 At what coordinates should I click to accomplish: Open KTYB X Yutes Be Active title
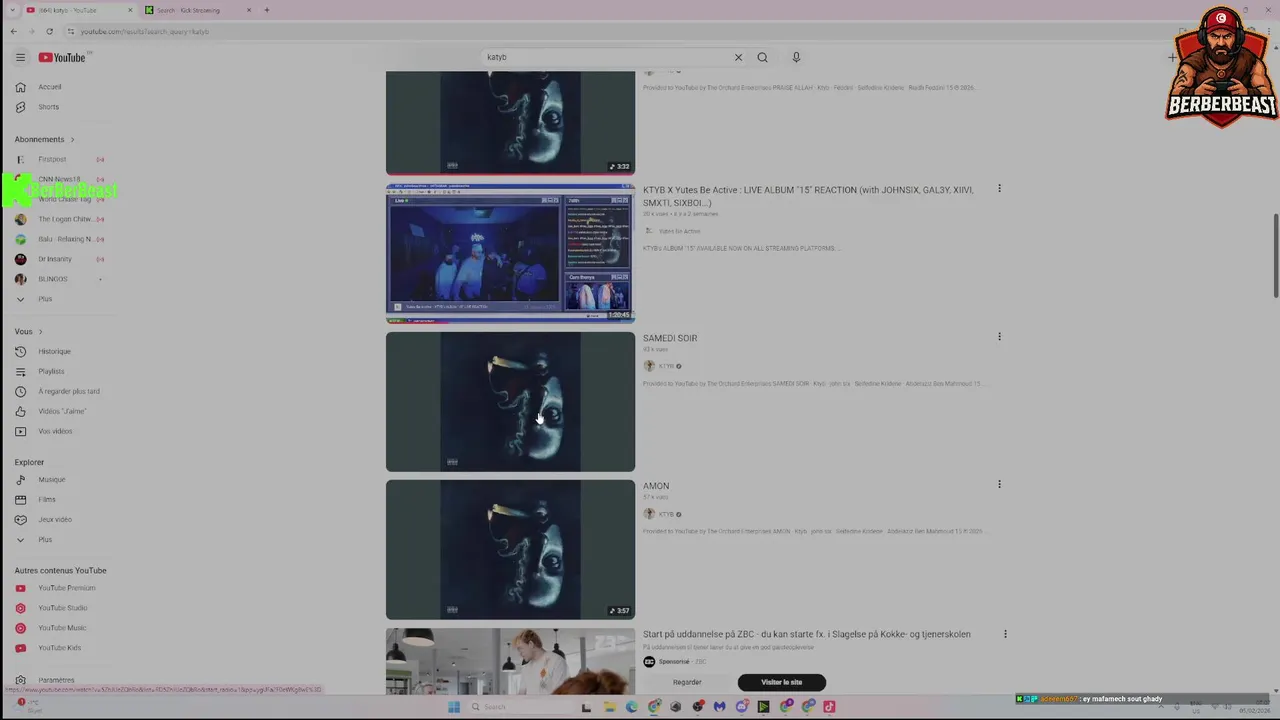click(x=808, y=196)
